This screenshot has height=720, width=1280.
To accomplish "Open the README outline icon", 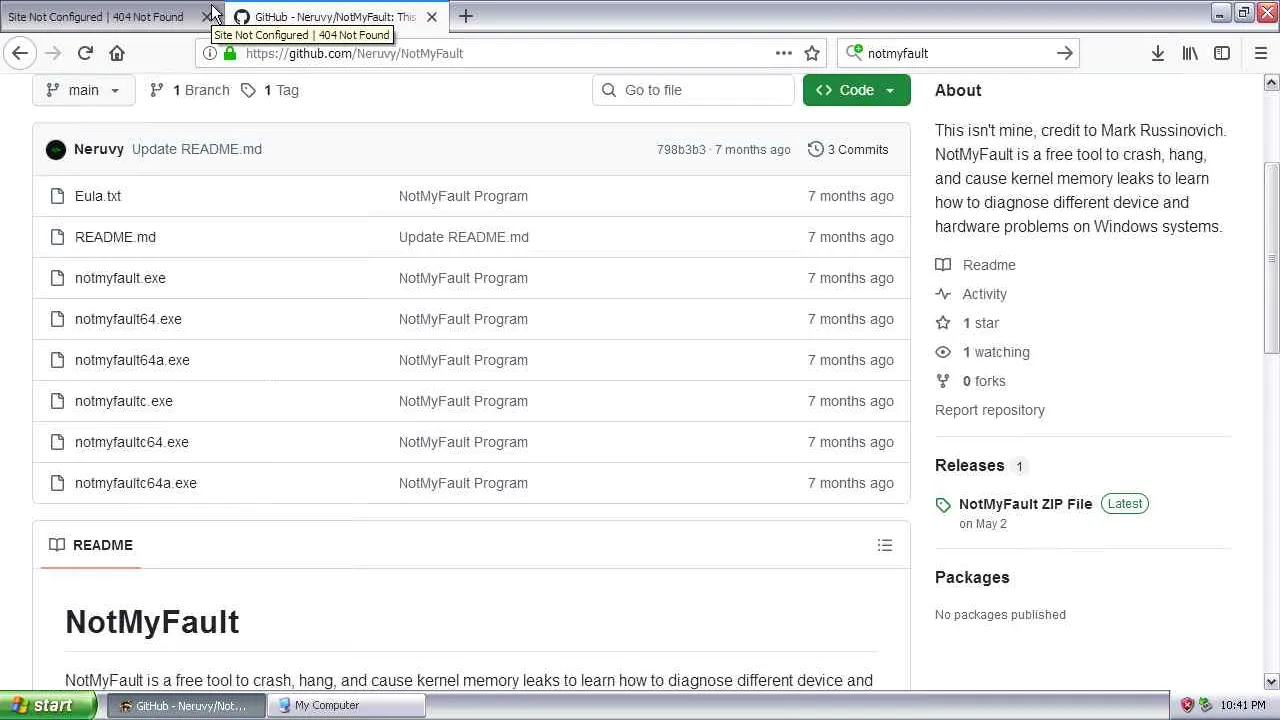I will click(x=885, y=545).
